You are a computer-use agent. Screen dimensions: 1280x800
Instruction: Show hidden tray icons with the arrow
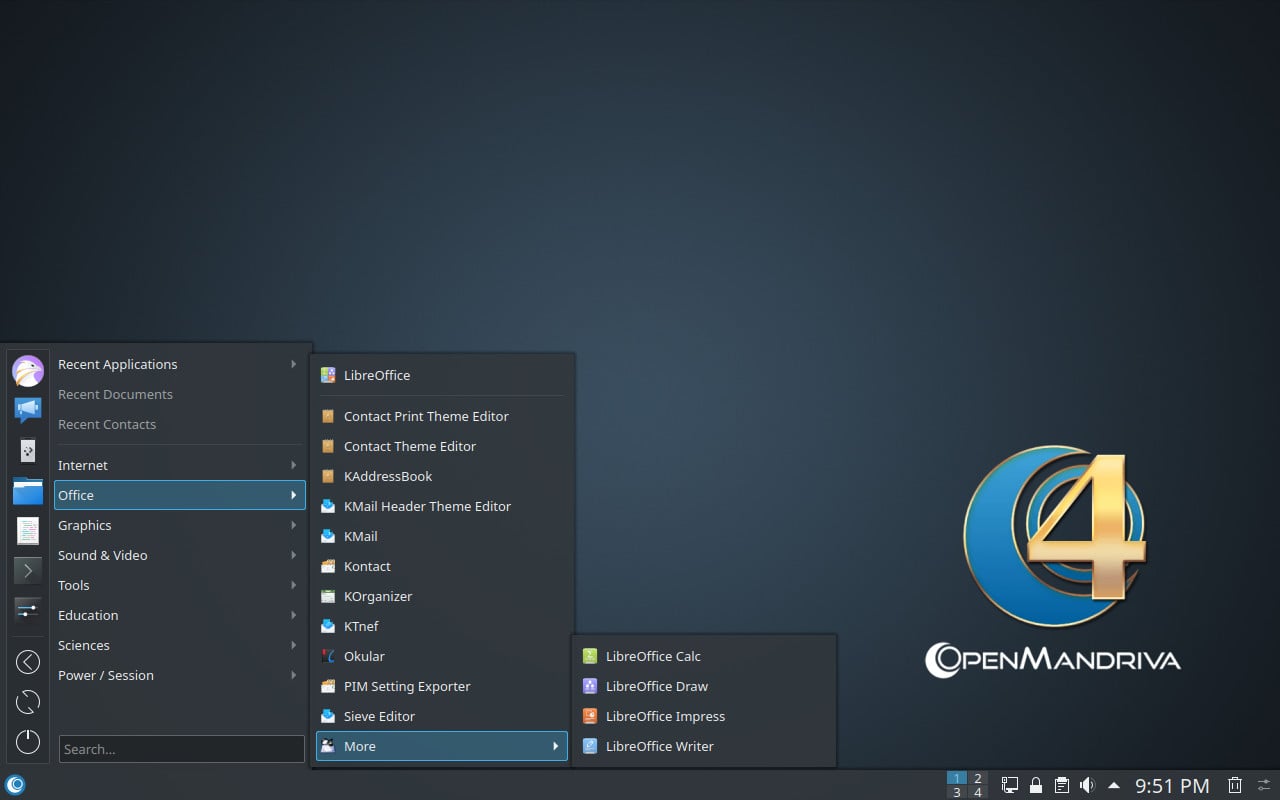(x=1114, y=784)
